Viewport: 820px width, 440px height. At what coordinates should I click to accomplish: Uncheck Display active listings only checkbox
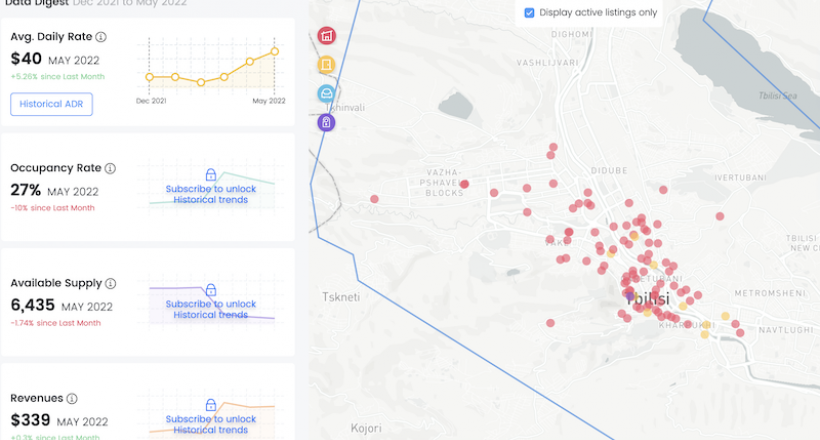(530, 13)
